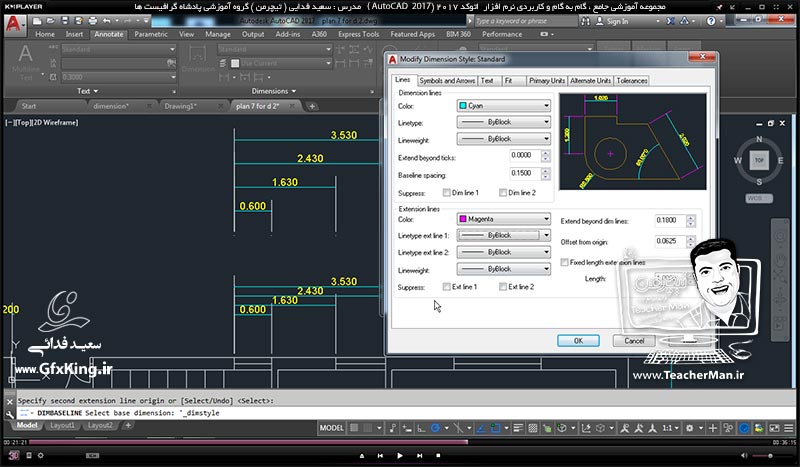
Task: Click the Baseline spacing value field
Action: (524, 174)
